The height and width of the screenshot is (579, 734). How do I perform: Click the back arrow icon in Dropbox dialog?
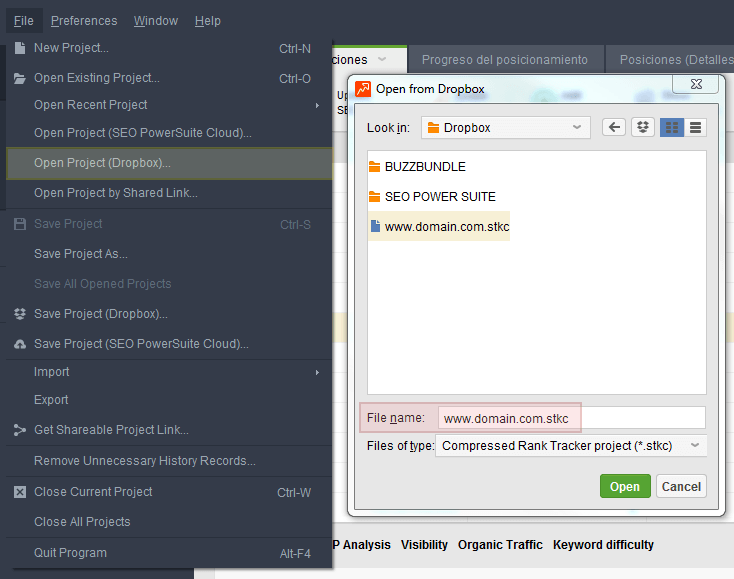coord(614,127)
